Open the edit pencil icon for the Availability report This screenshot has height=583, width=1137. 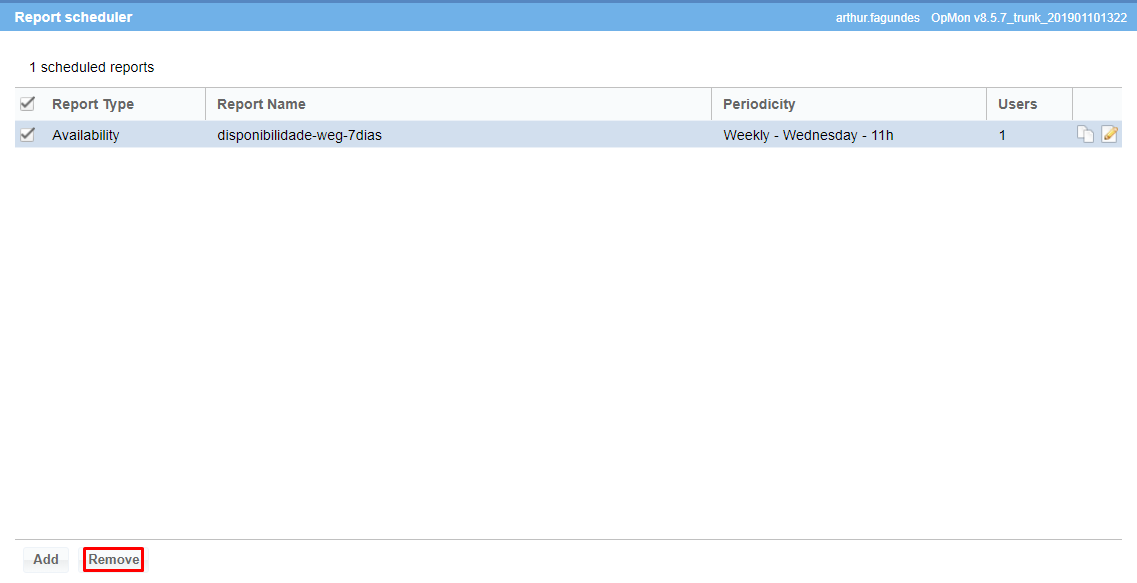click(1109, 135)
